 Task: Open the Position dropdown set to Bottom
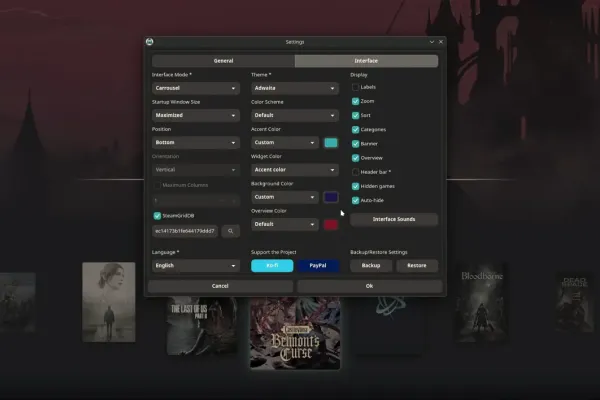[x=196, y=142]
